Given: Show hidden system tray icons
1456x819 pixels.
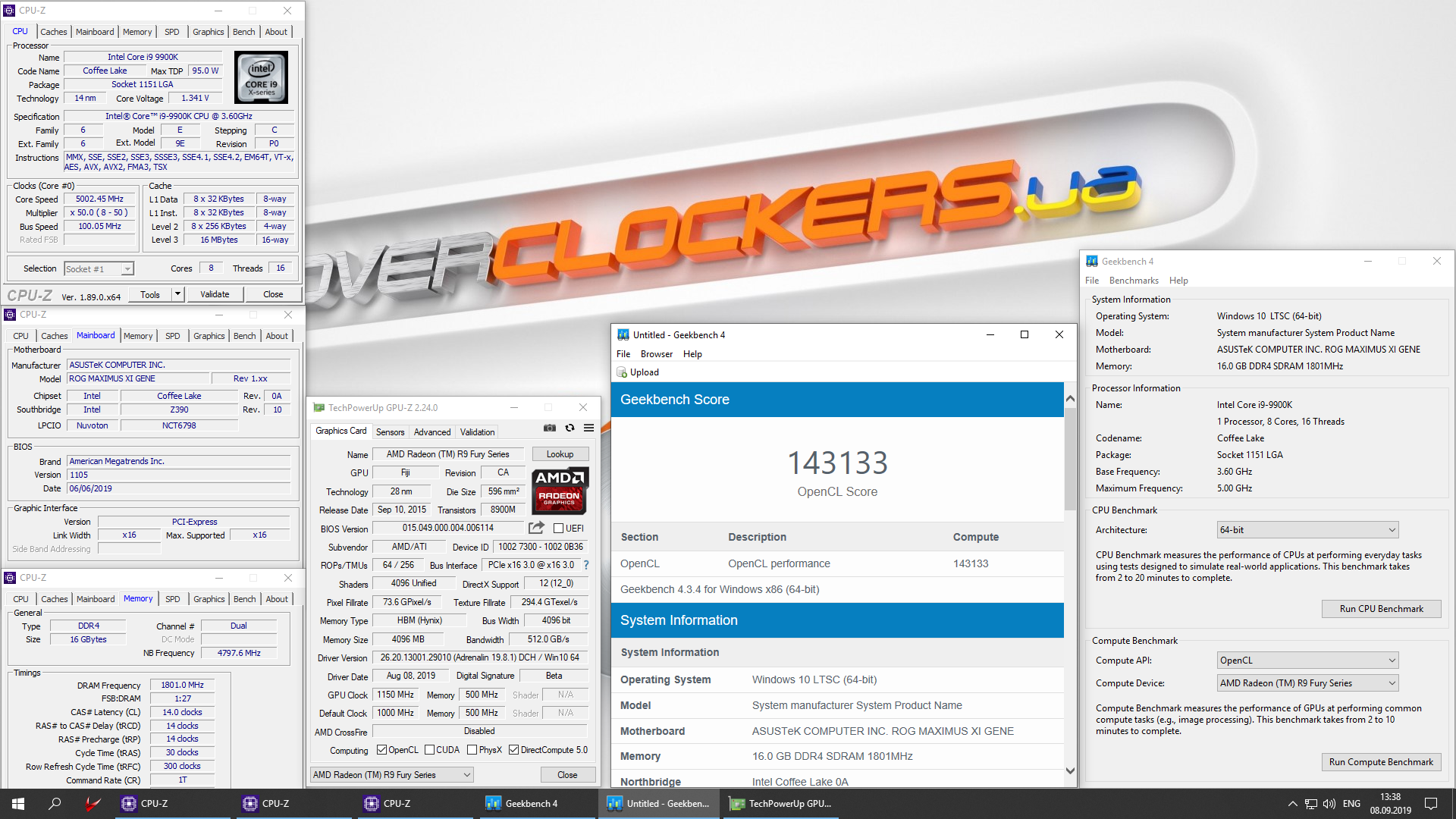Looking at the screenshot, I should click(x=1292, y=804).
